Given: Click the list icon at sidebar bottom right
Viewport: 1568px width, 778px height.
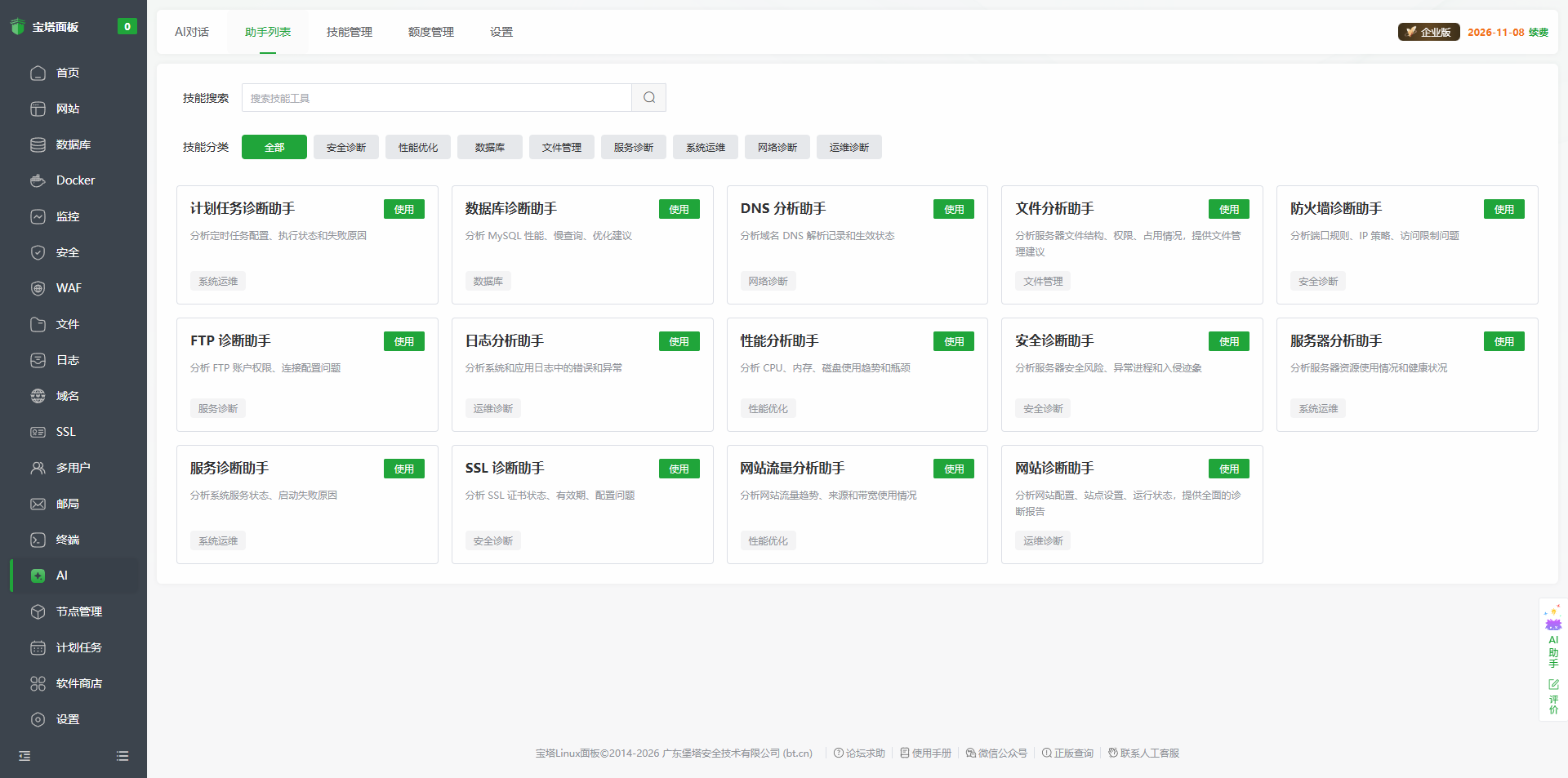Looking at the screenshot, I should pos(122,756).
